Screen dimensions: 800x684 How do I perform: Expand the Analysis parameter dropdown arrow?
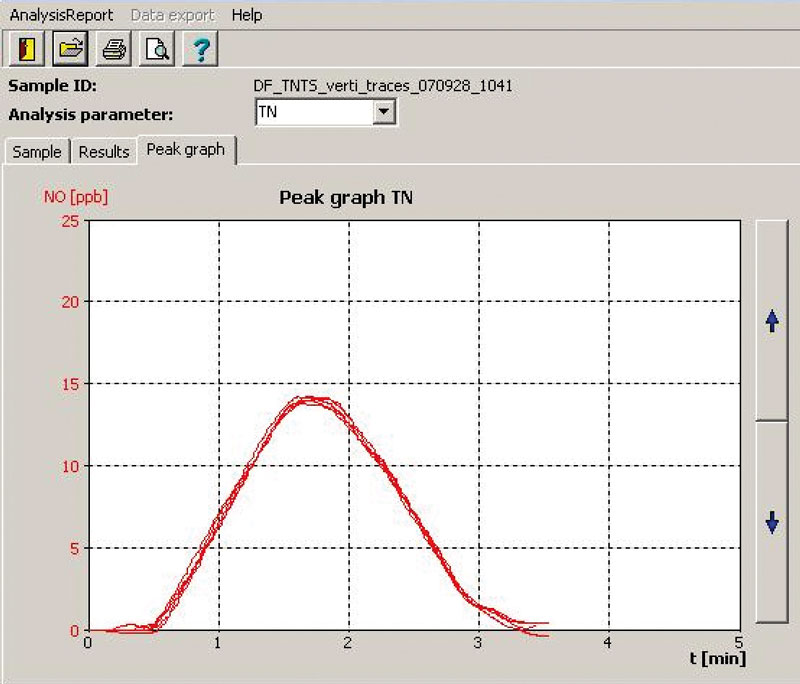384,111
